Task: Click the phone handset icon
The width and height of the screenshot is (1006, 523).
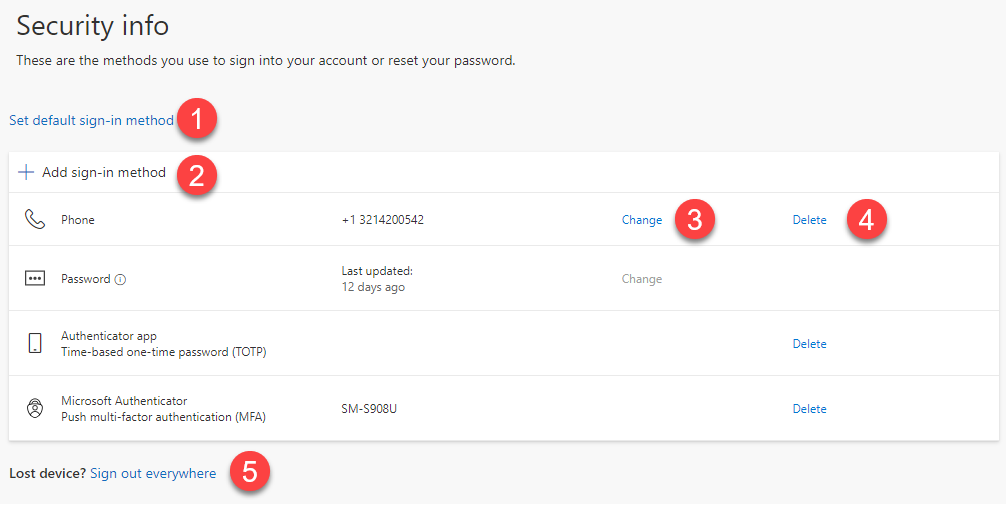Action: pos(35,220)
